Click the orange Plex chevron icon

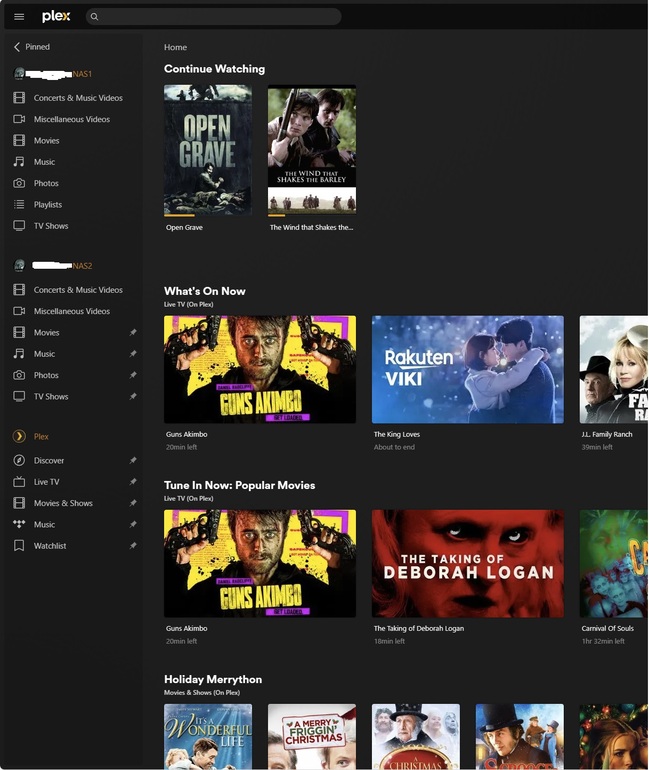point(19,436)
